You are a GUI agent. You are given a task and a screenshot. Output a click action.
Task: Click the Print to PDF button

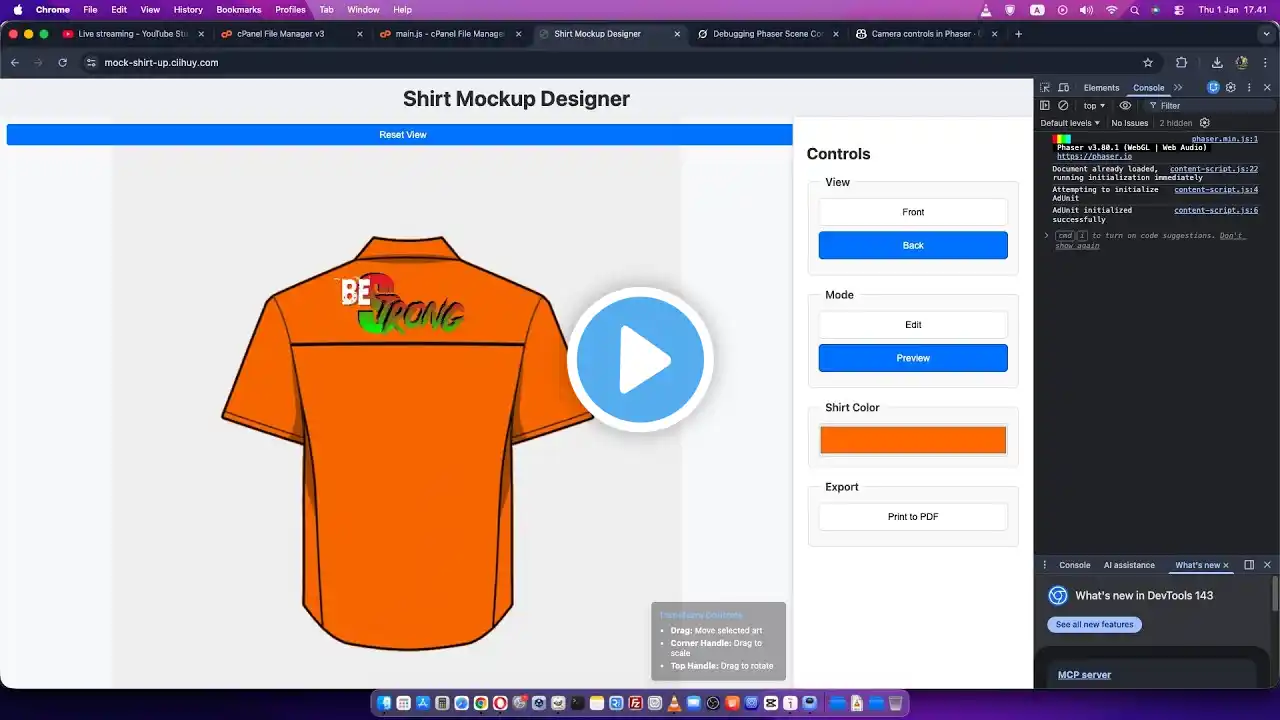(x=913, y=517)
